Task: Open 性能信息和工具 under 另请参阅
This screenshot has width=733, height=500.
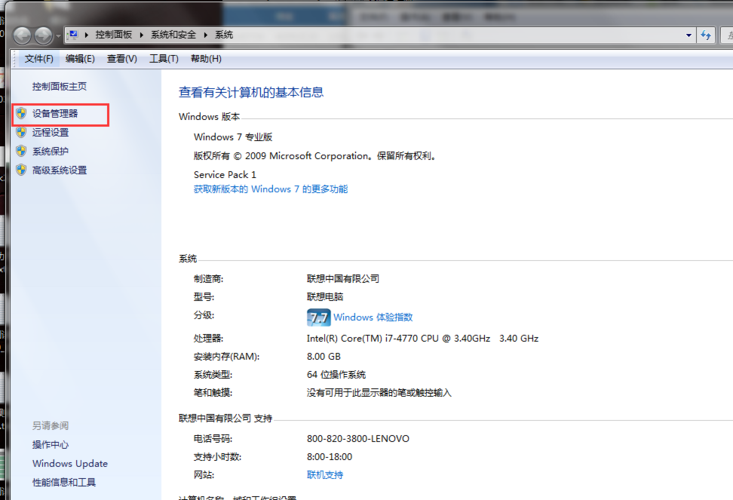Action: [64, 482]
